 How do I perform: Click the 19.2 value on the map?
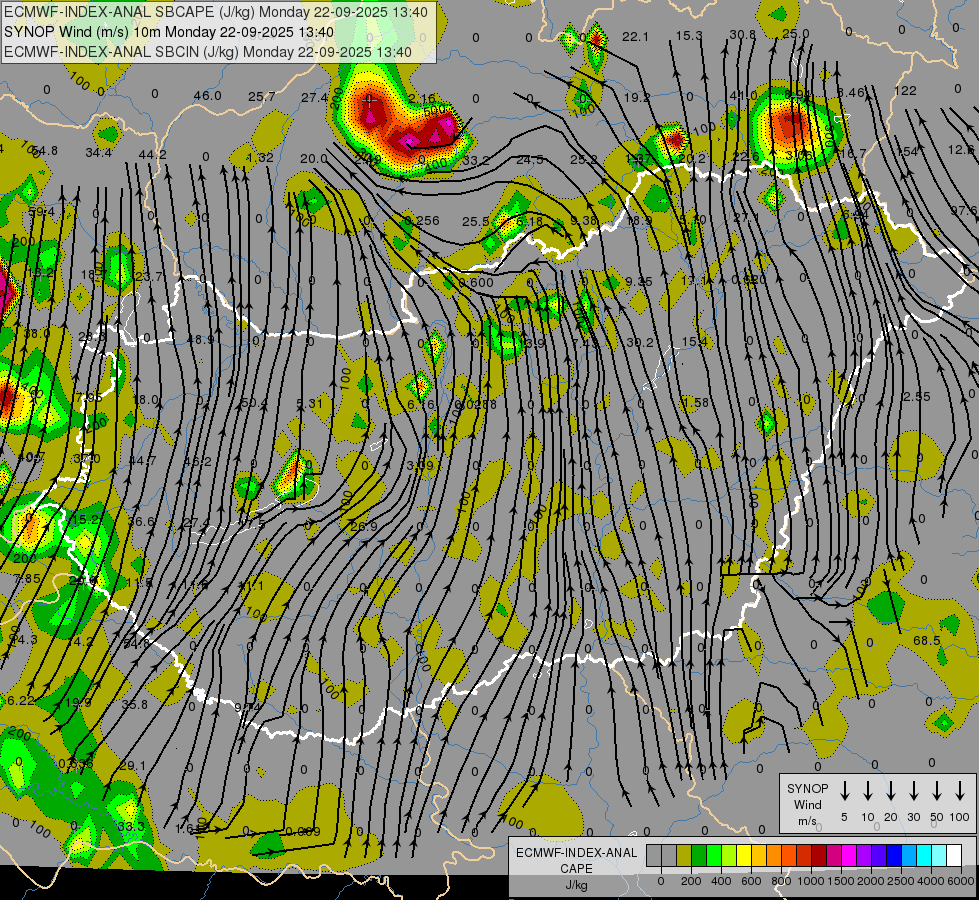[636, 97]
